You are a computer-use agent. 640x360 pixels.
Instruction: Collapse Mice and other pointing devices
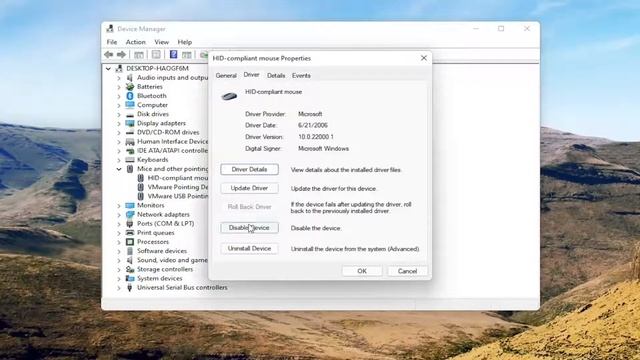click(x=119, y=169)
